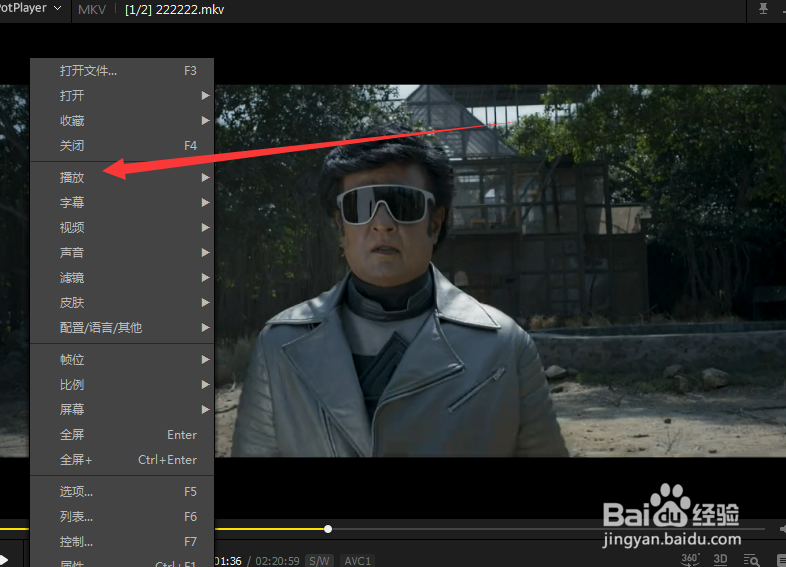Toggle the S/W decoder indicator
Viewport: 786px width, 567px height.
319,560
